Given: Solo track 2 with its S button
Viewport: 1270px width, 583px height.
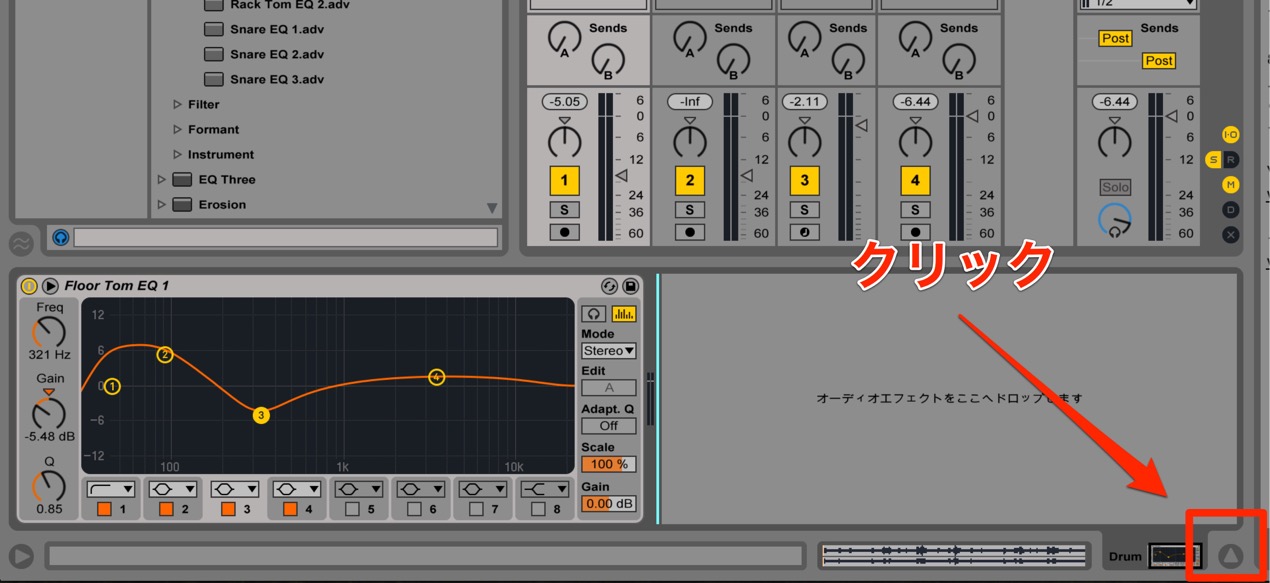Looking at the screenshot, I should click(689, 210).
